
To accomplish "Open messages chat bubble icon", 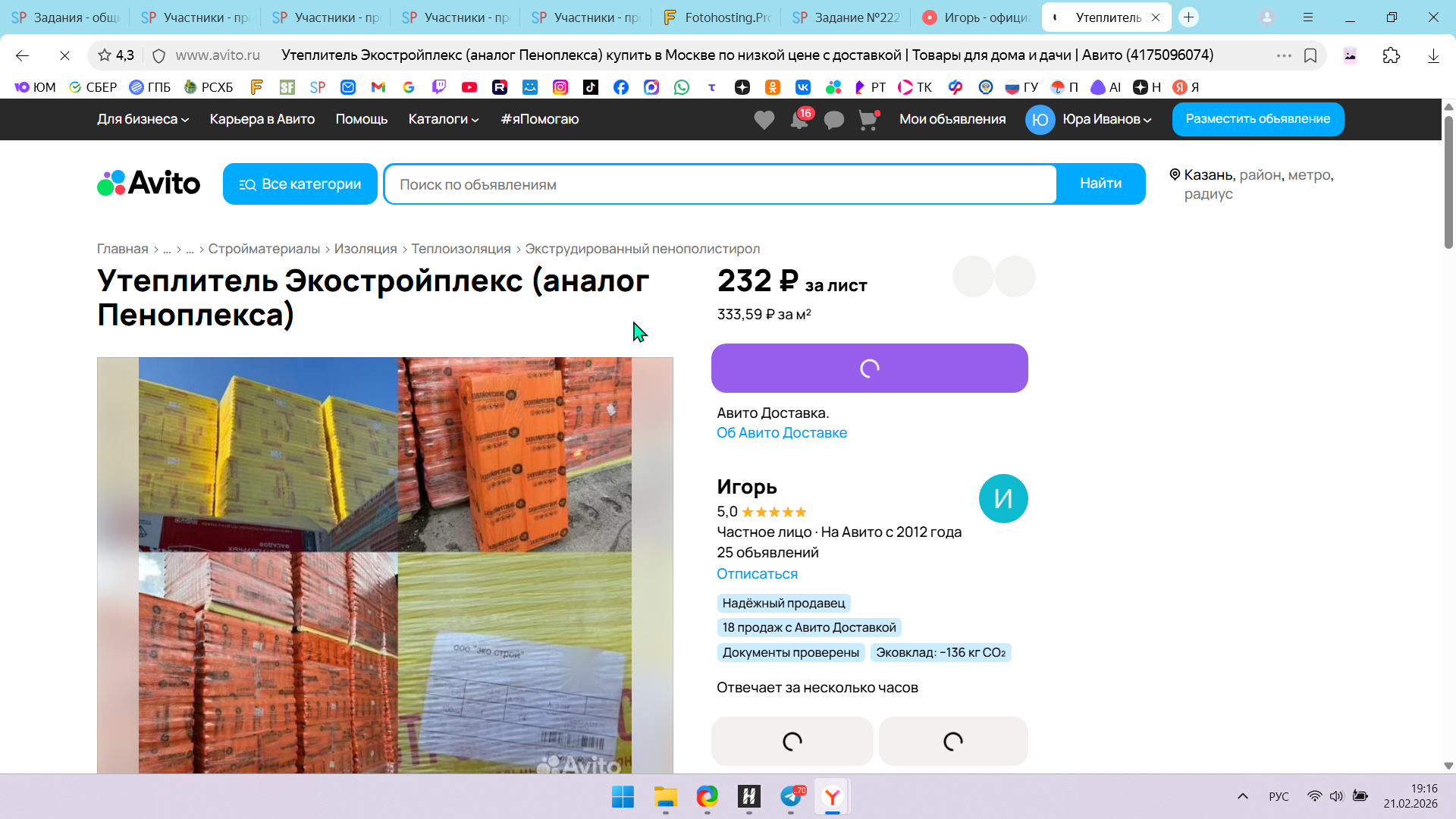I will pyautogui.click(x=833, y=120).
